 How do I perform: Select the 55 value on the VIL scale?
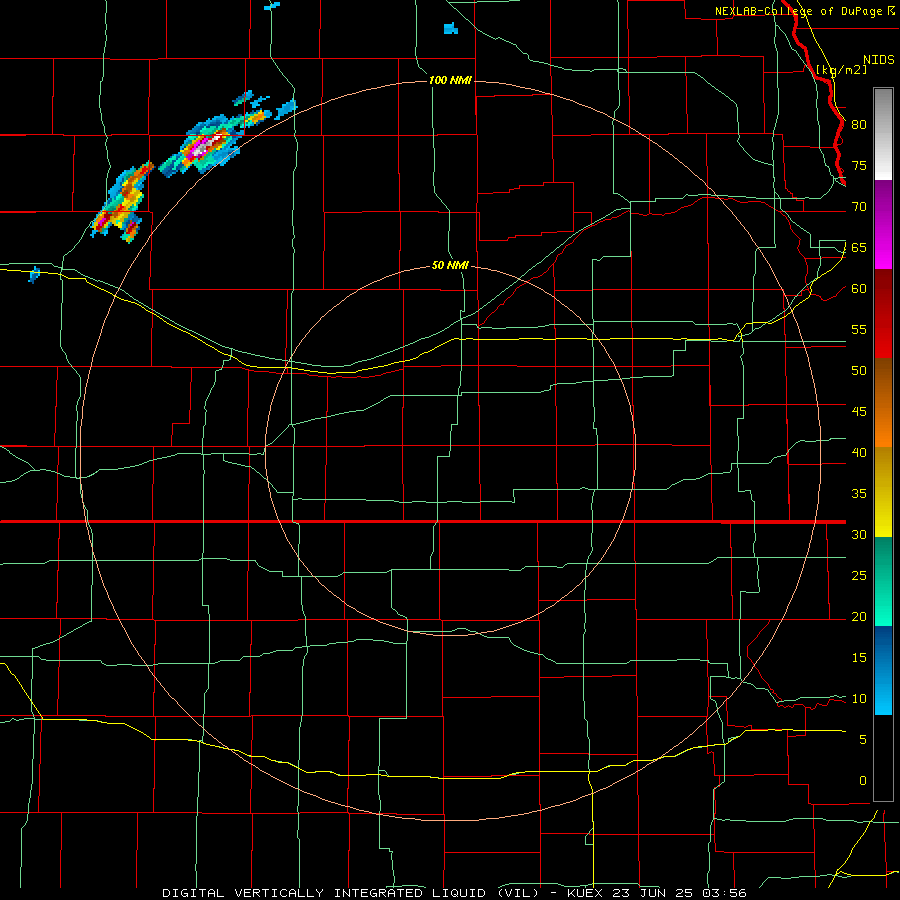[859, 329]
